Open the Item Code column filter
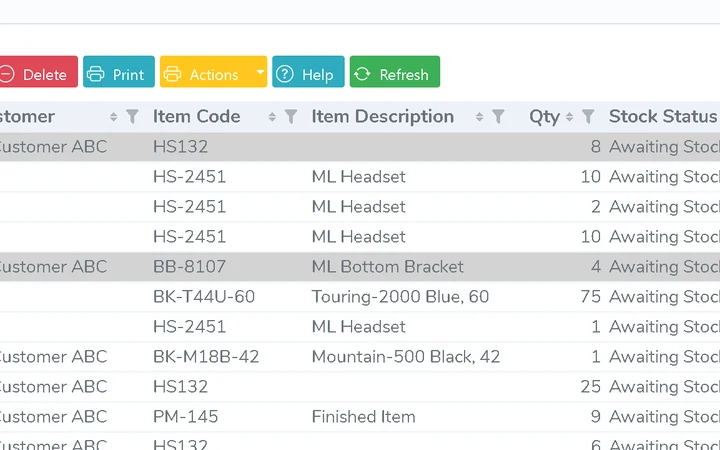 pyautogui.click(x=291, y=117)
